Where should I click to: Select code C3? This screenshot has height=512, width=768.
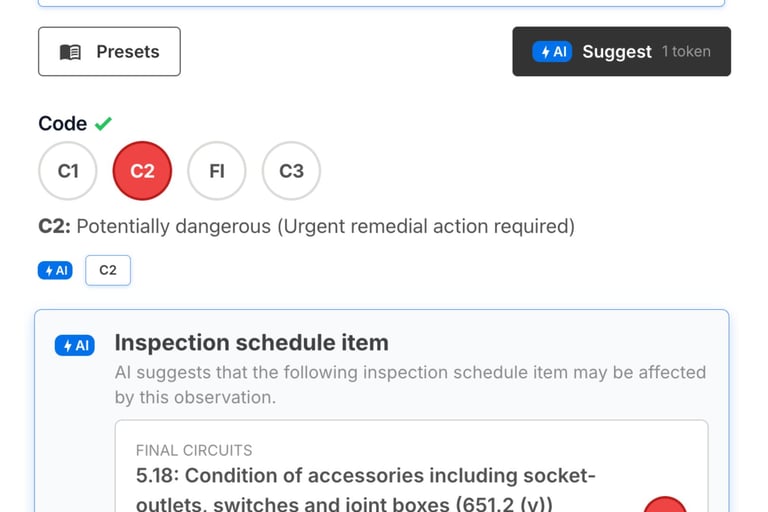click(291, 171)
